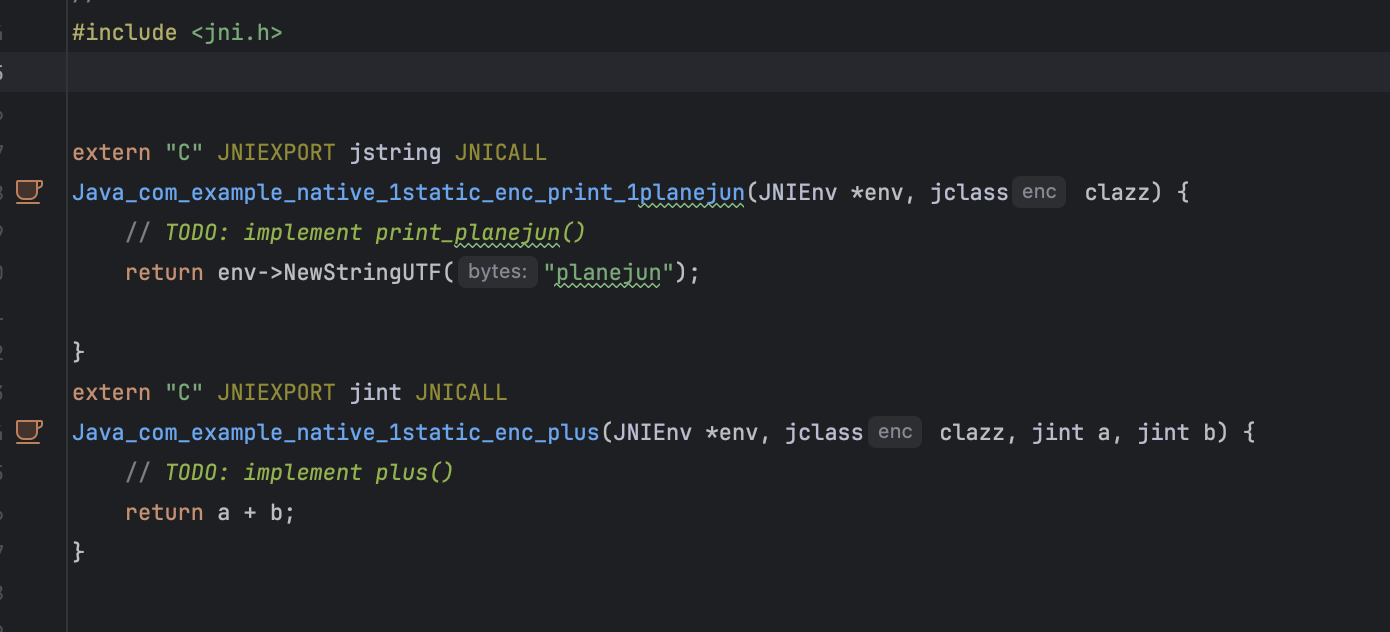Click the jint return type before JNICALL
1390x632 pixels.
pos(375,393)
